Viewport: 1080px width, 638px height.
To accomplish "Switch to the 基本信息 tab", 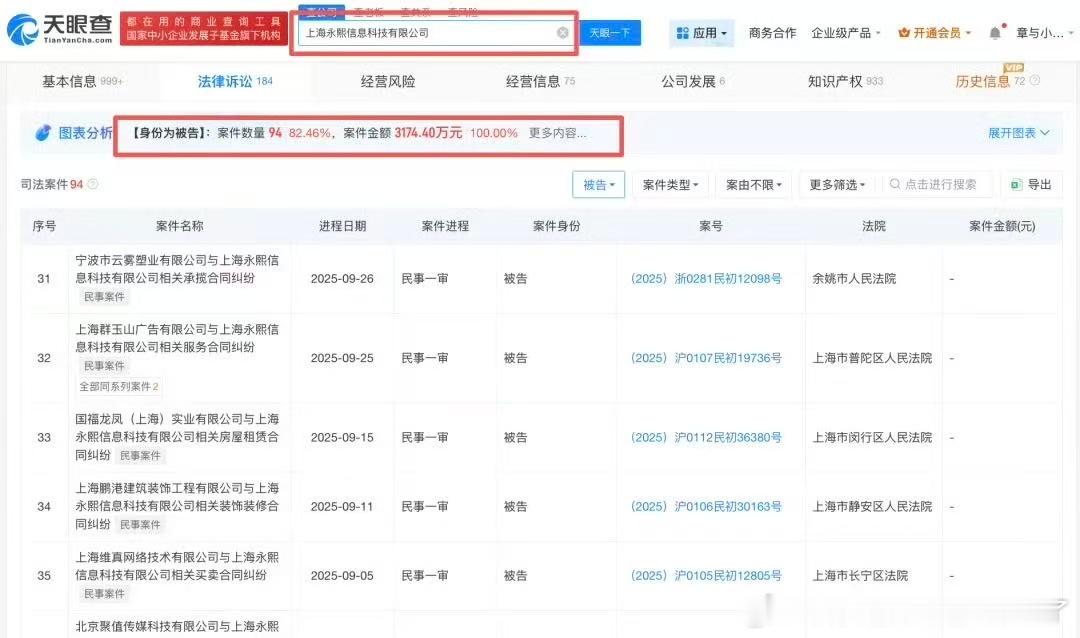I will point(82,81).
